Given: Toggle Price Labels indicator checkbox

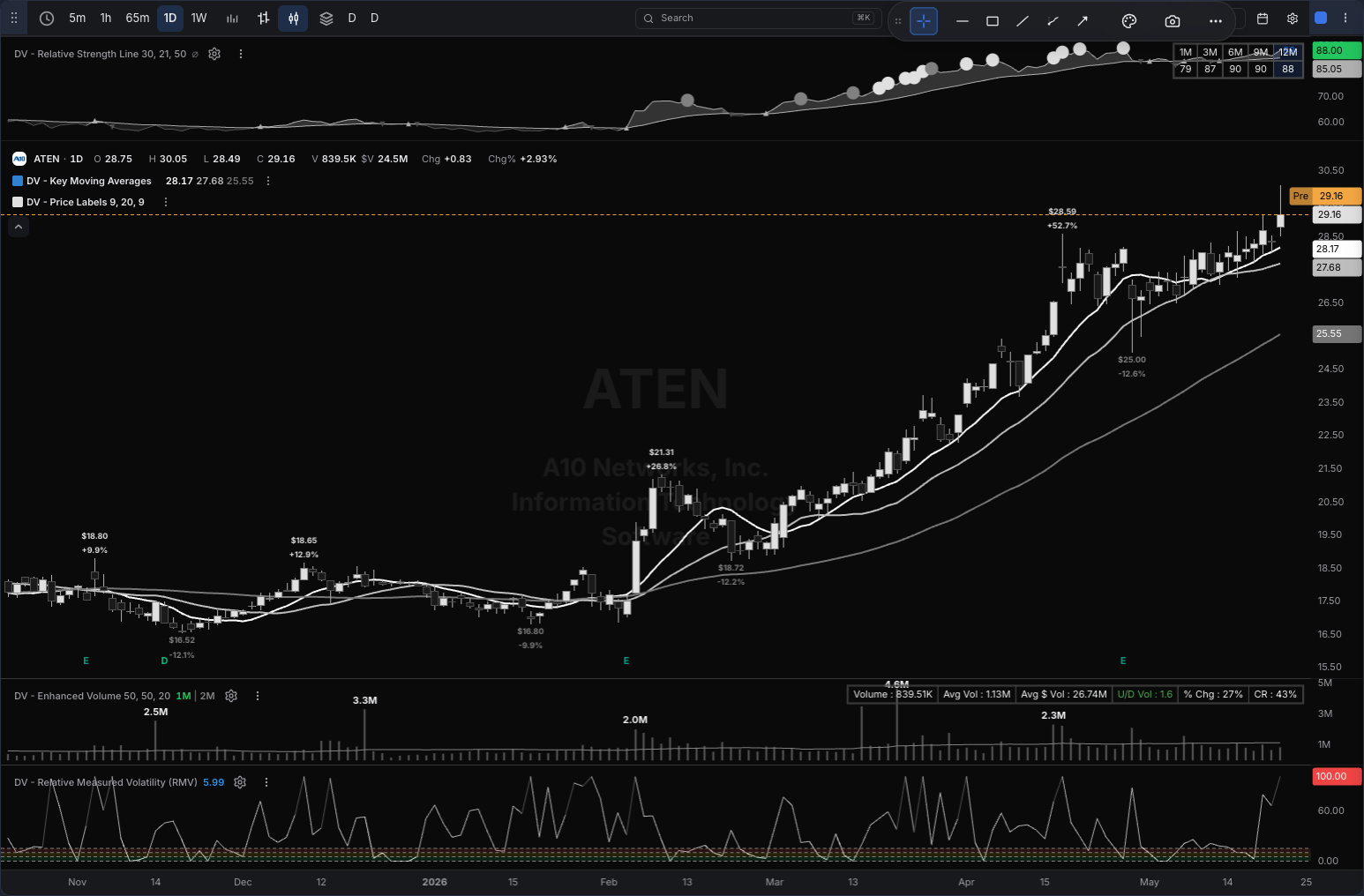Looking at the screenshot, I should (18, 202).
